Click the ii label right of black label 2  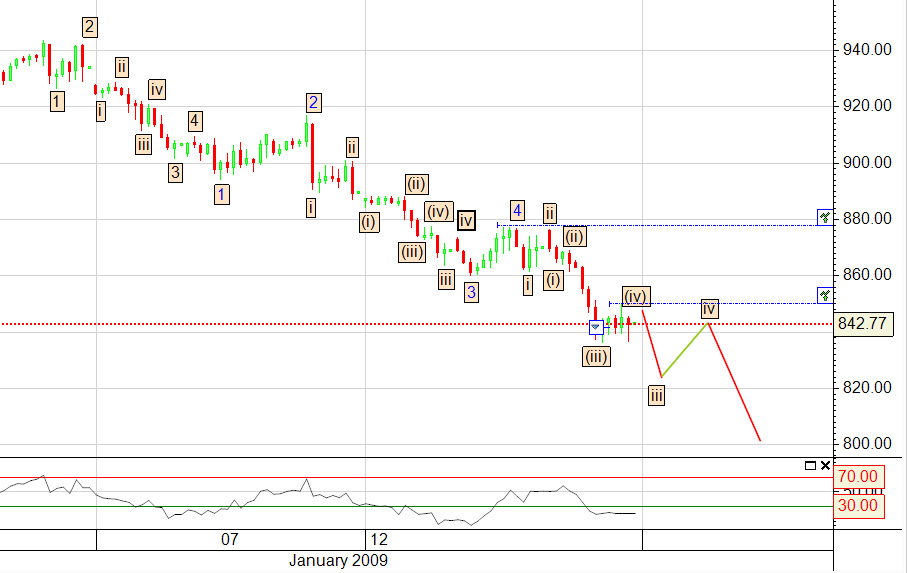click(121, 68)
